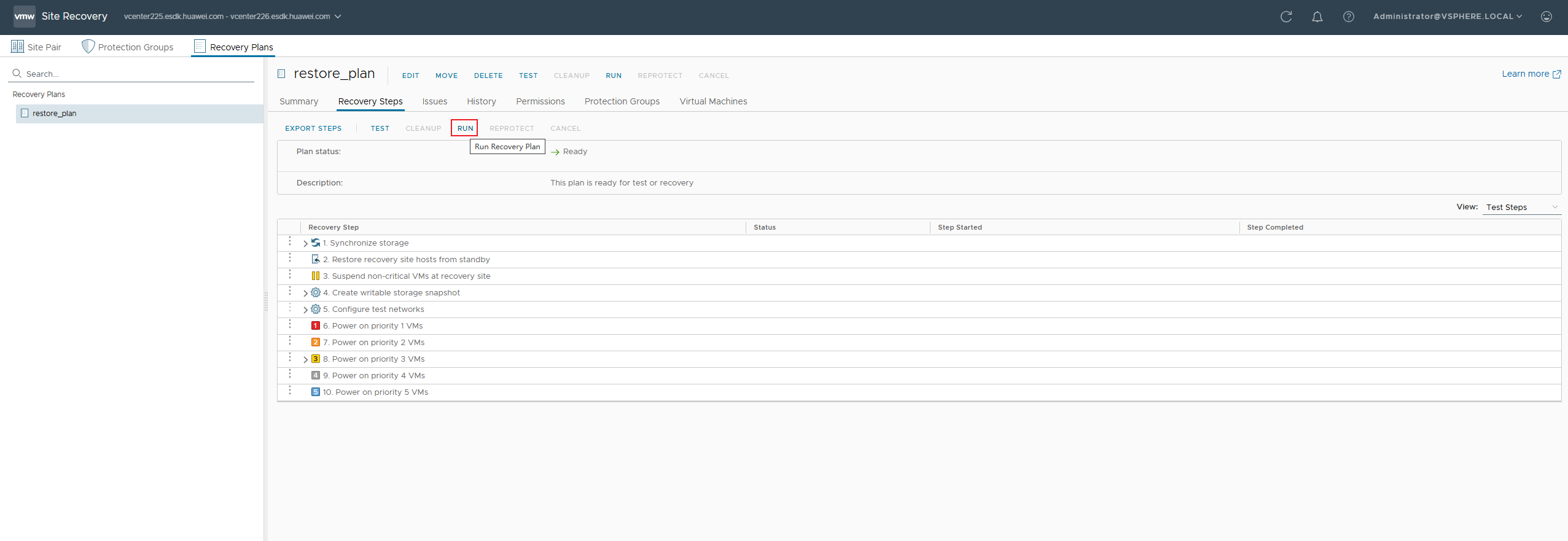This screenshot has height=541, width=1568.
Task: Click the refresh icon in header
Action: (x=1286, y=17)
